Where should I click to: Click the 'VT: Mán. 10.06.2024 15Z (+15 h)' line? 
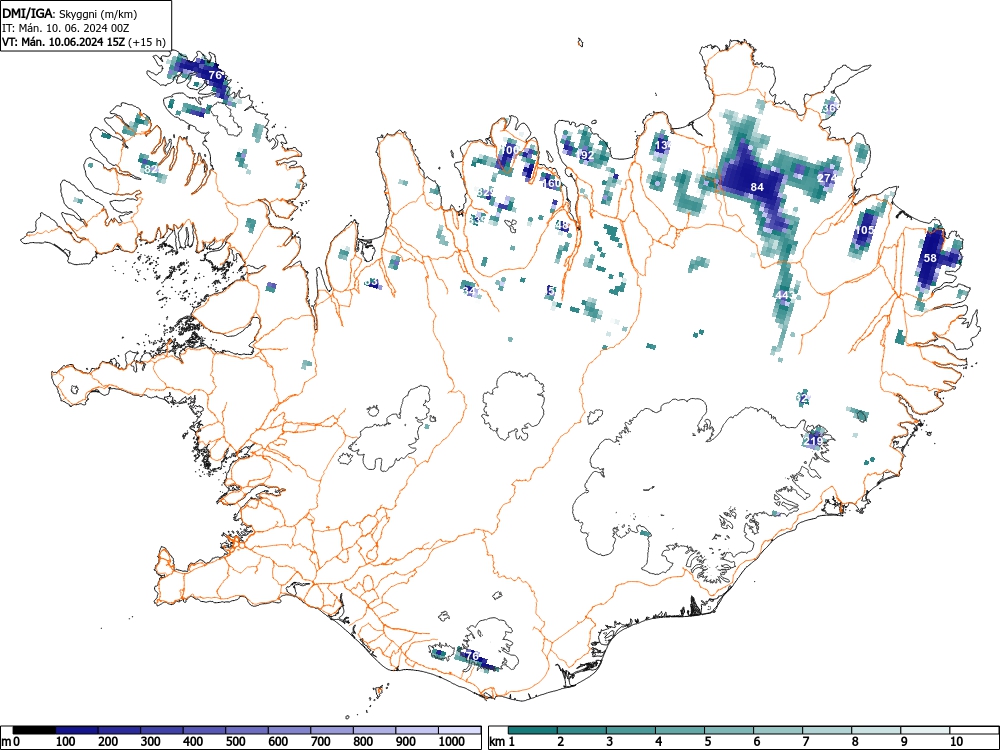(84, 42)
